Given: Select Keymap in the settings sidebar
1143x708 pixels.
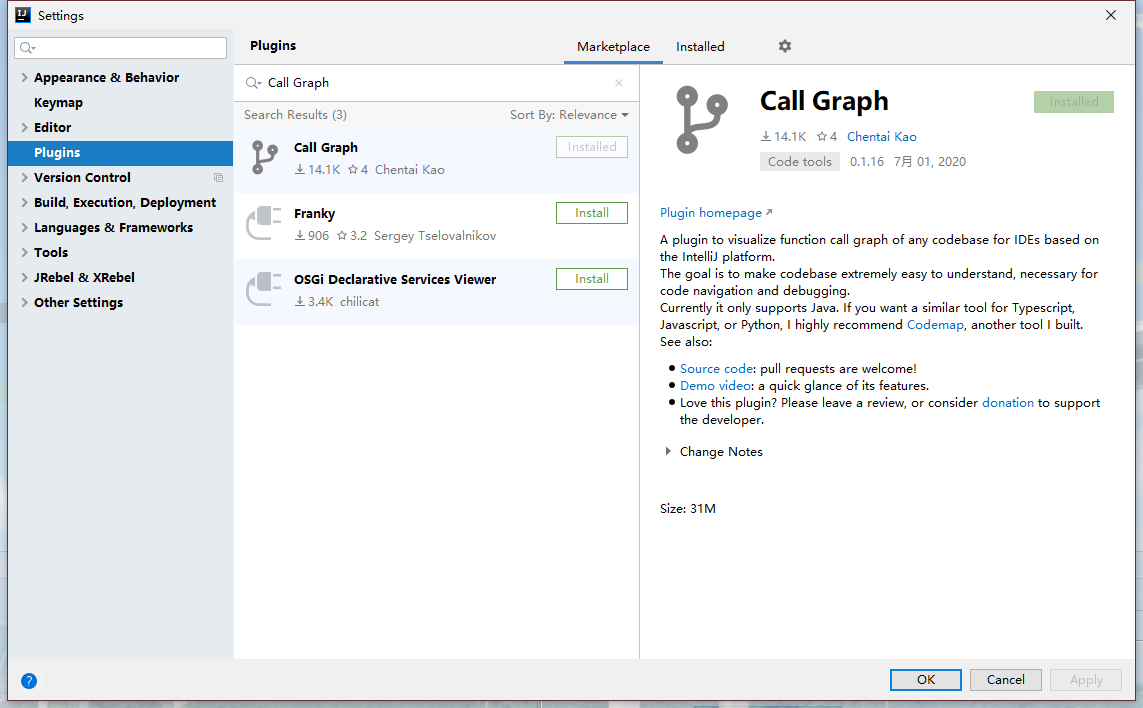Looking at the screenshot, I should [x=58, y=103].
